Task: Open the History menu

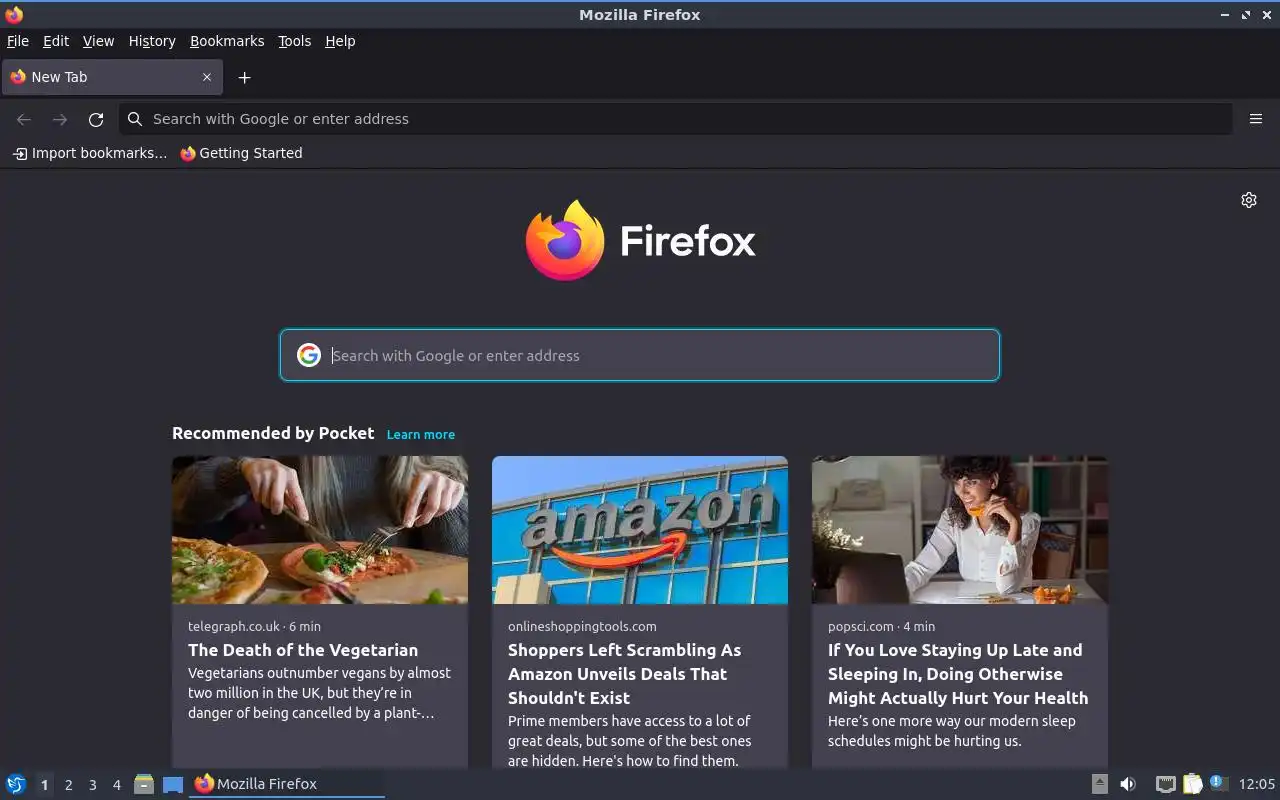Action: point(152,41)
